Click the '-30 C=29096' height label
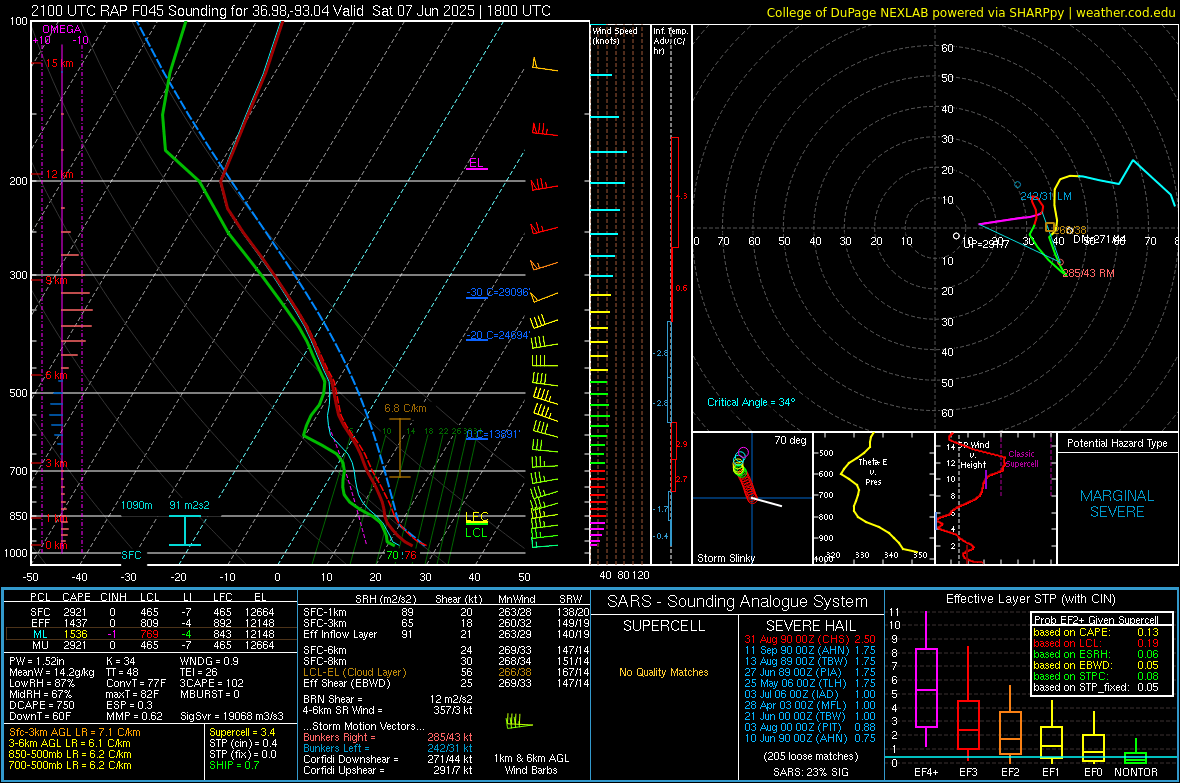The height and width of the screenshot is (783, 1180). click(498, 292)
